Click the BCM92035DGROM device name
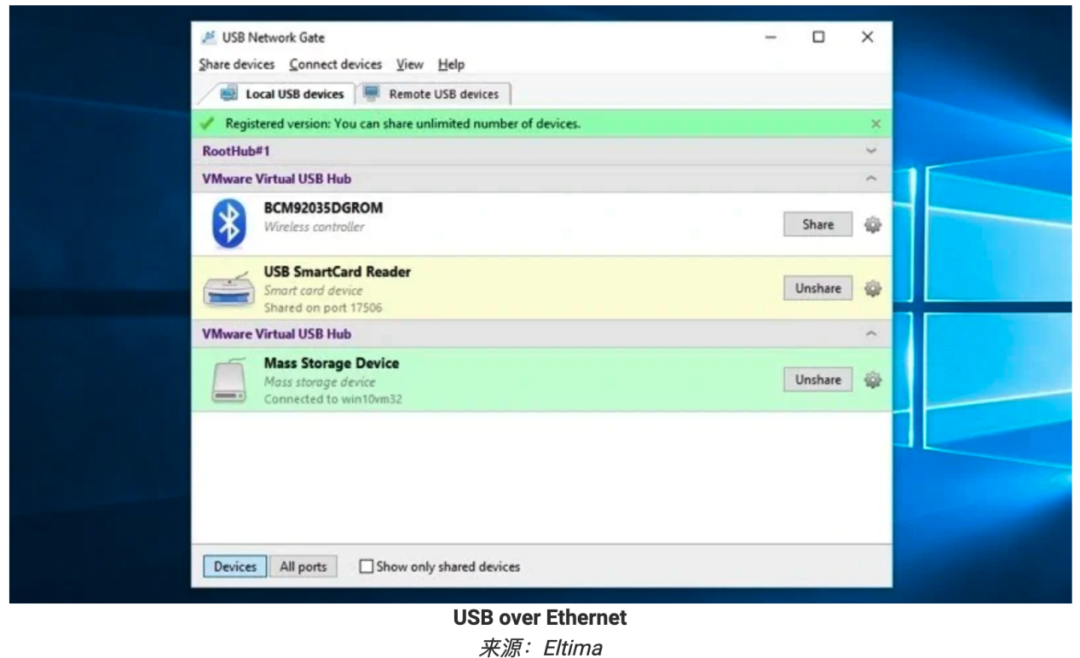Viewport: 1080px width, 658px height. pos(323,208)
